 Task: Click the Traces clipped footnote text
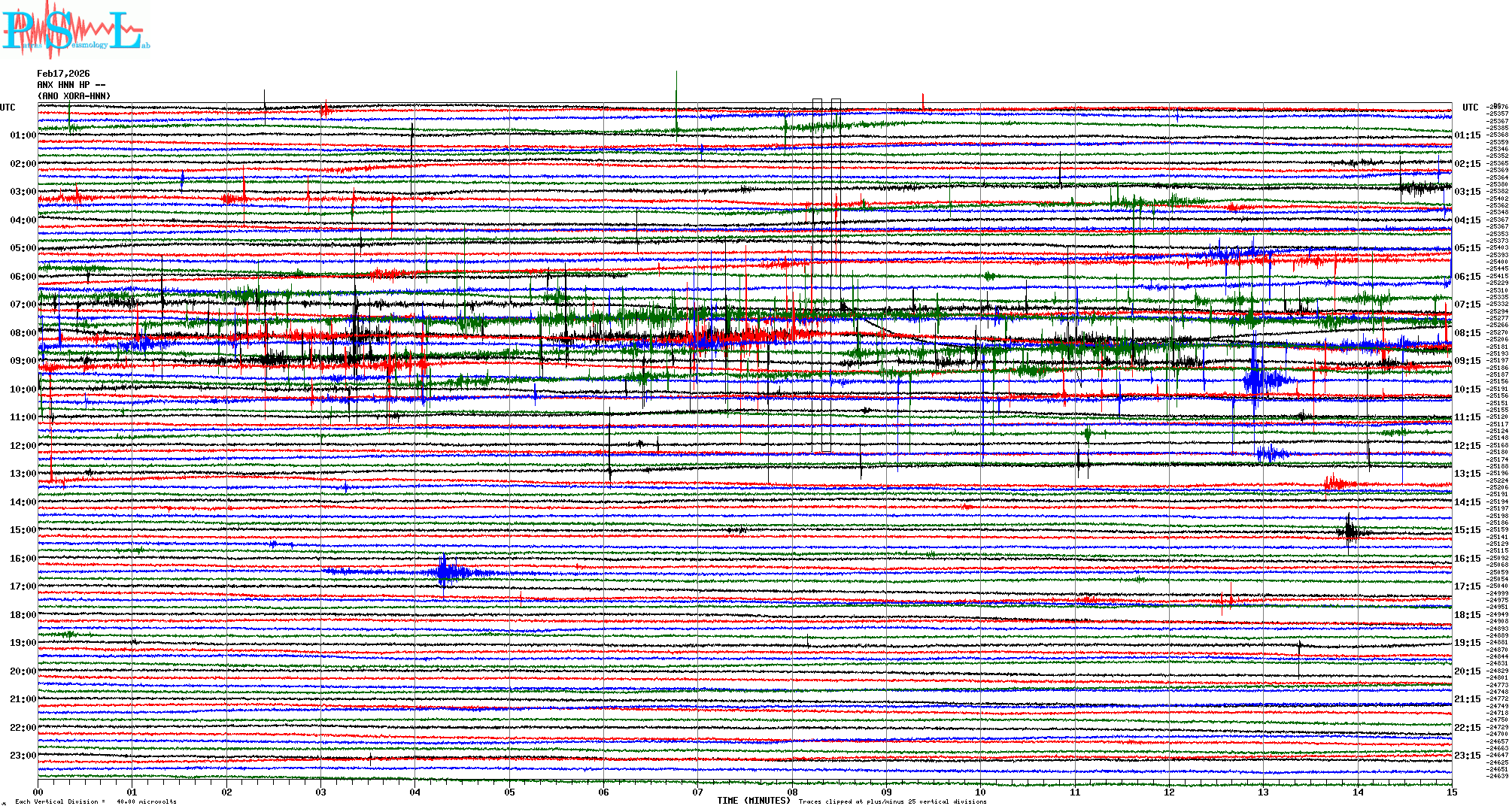point(892,801)
